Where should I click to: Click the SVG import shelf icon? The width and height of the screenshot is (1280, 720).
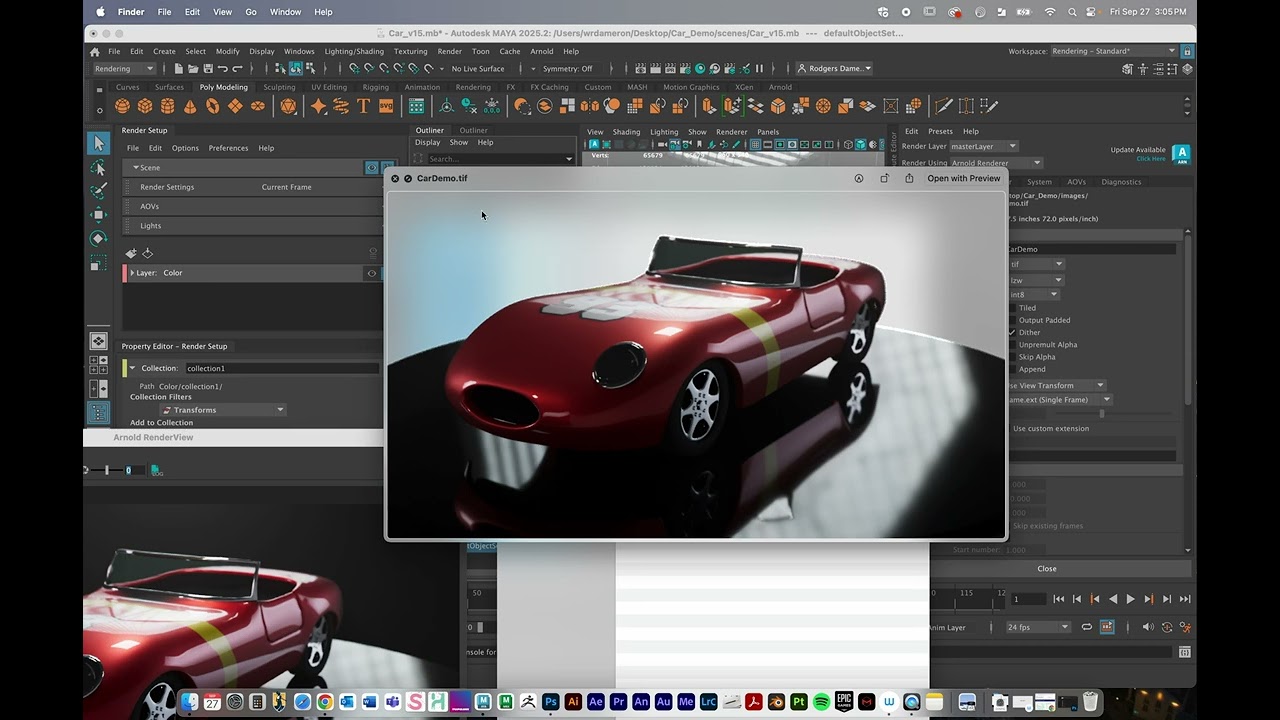[x=385, y=106]
